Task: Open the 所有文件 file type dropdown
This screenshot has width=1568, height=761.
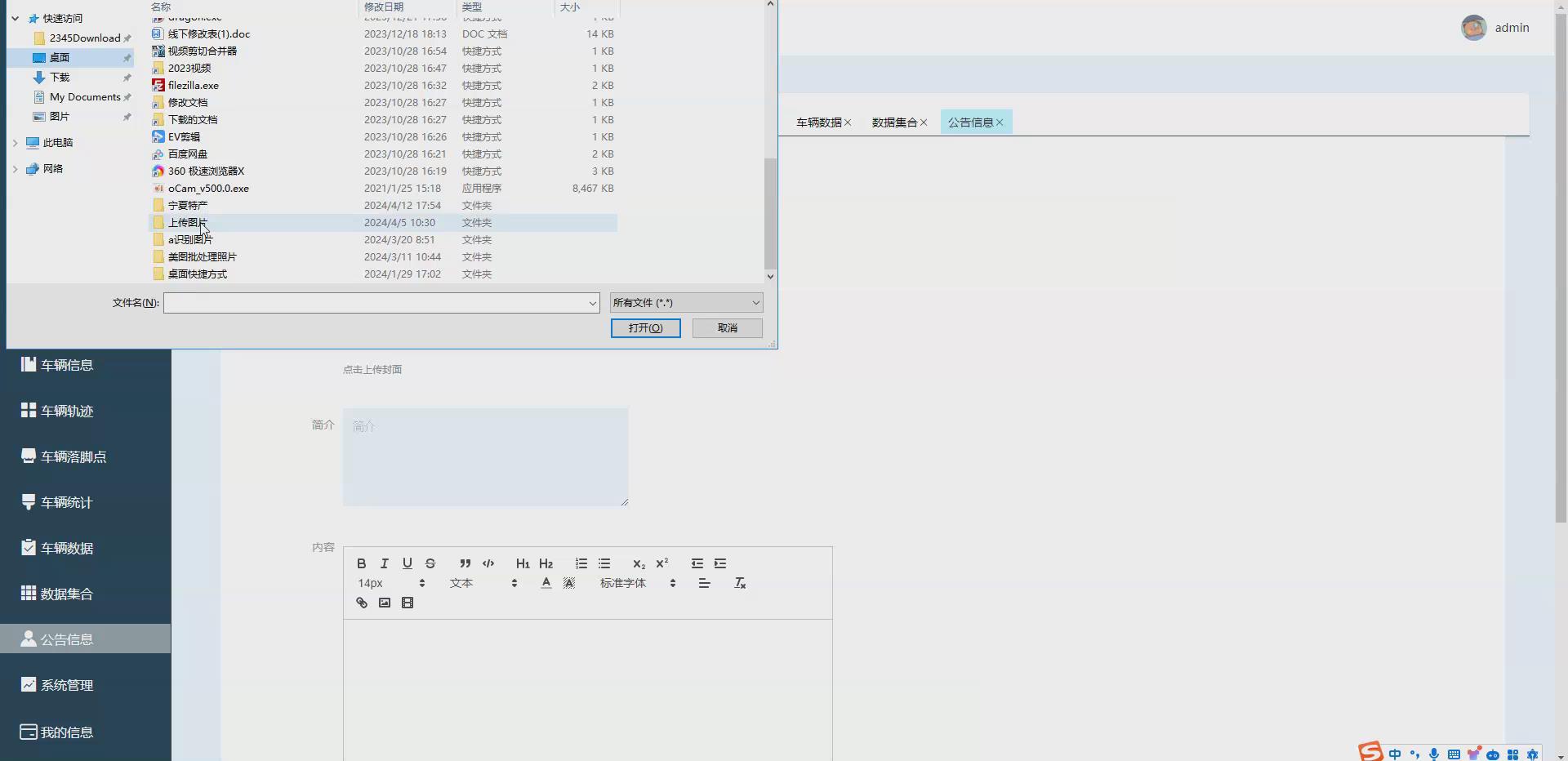Action: click(686, 303)
